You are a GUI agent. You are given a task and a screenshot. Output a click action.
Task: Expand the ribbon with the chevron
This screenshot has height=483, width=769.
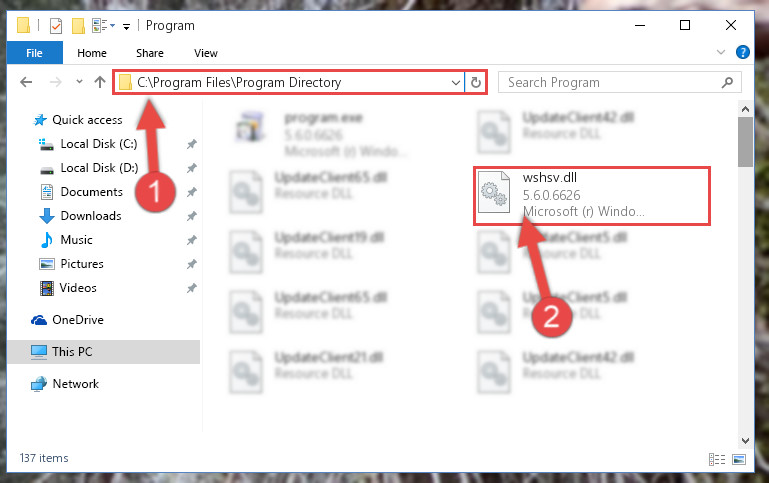point(720,52)
